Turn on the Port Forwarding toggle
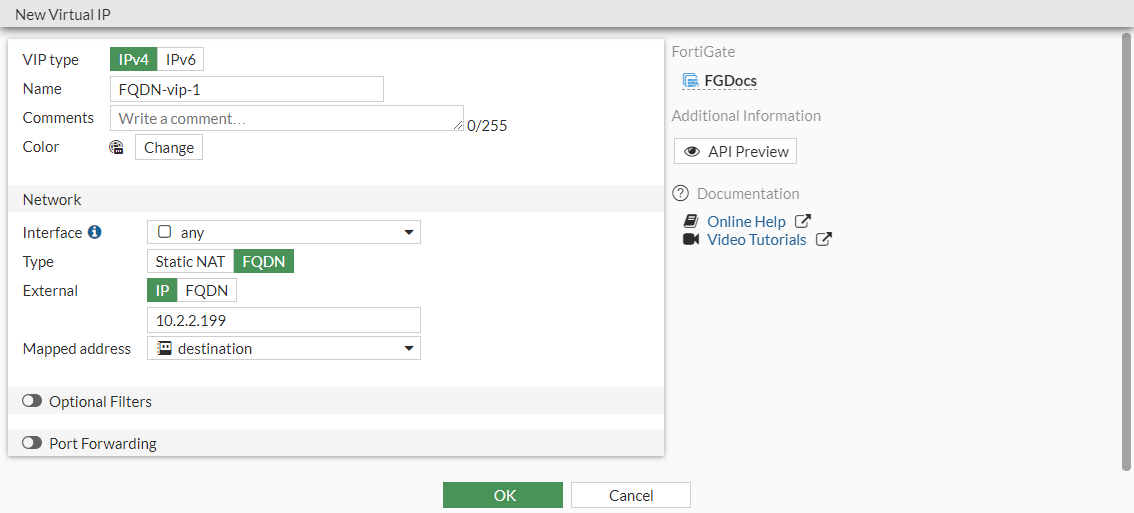Viewport: 1134px width, 513px height. tap(32, 443)
